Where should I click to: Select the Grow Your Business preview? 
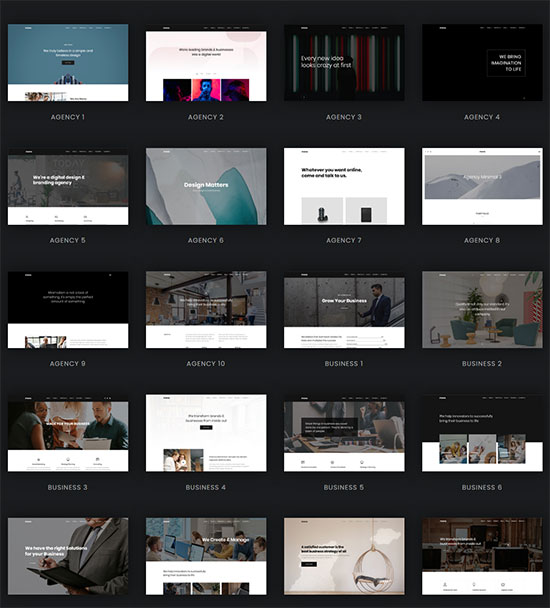(x=344, y=309)
